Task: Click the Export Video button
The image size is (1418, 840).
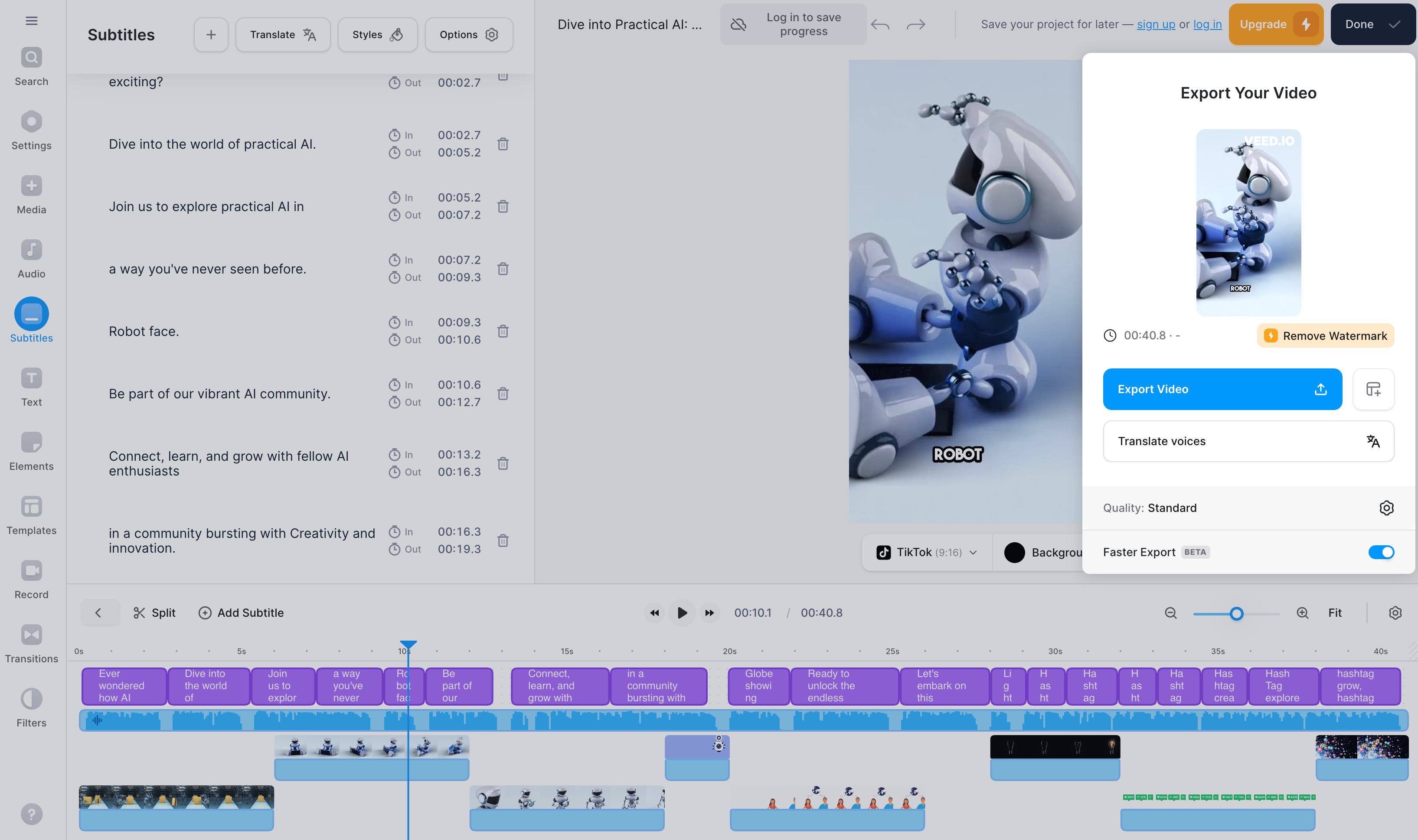Action: (1222, 389)
